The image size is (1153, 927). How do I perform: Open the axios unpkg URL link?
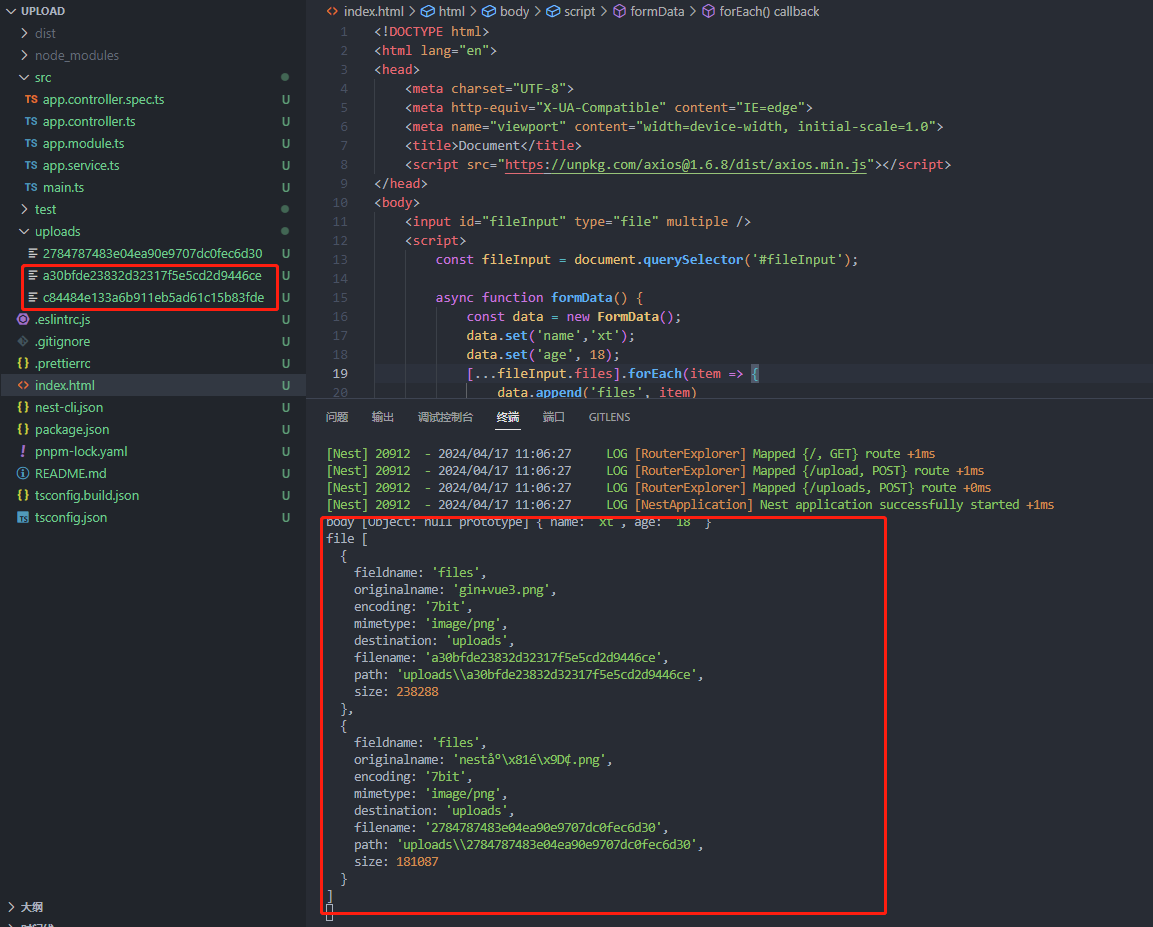point(686,165)
